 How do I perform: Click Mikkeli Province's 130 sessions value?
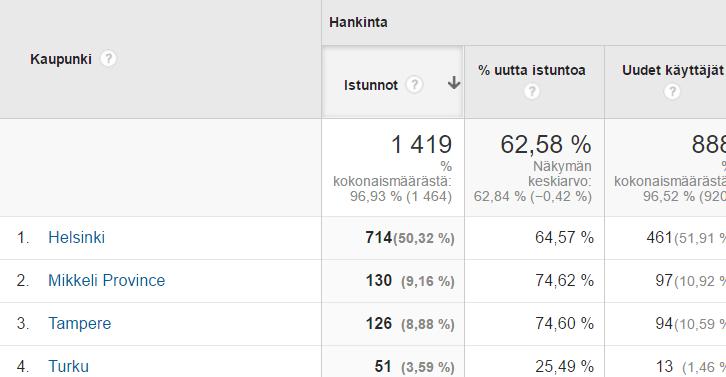point(379,281)
